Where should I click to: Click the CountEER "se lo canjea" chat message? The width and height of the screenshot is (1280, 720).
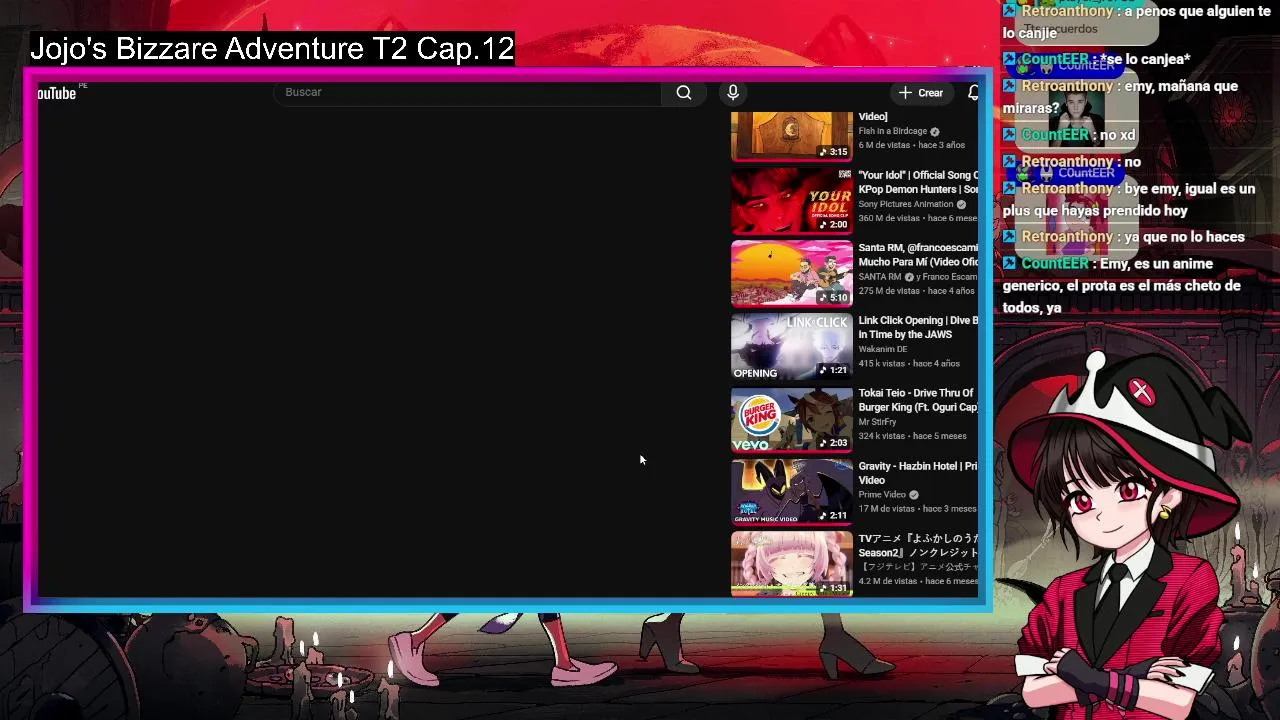[x=1097, y=60]
